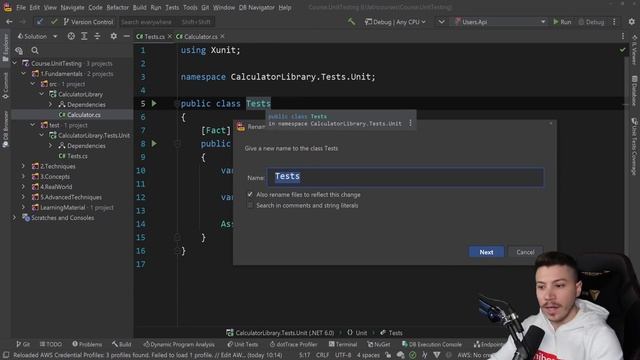Close the Calculator.cs tab
Screen dimensions: 640x360
(222, 36)
